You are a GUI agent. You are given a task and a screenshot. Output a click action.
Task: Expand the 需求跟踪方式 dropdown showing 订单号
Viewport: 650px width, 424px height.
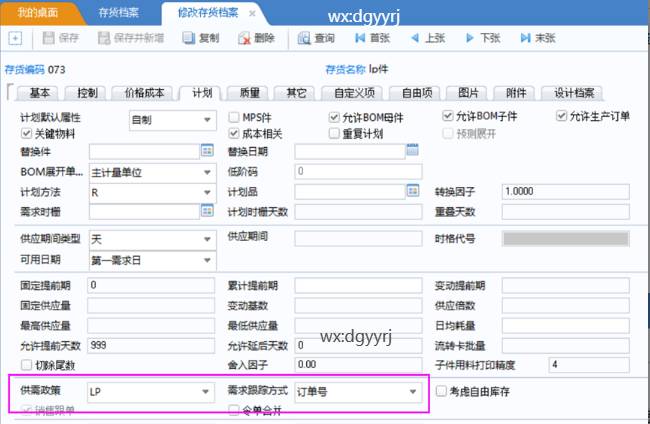(411, 392)
